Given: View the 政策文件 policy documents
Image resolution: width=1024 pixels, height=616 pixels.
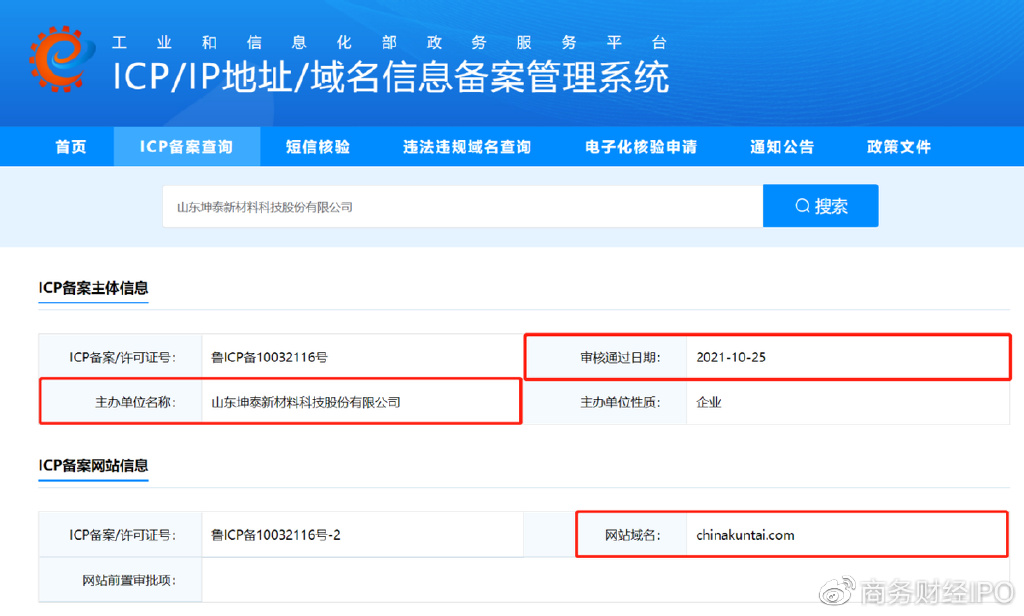Looking at the screenshot, I should (898, 146).
